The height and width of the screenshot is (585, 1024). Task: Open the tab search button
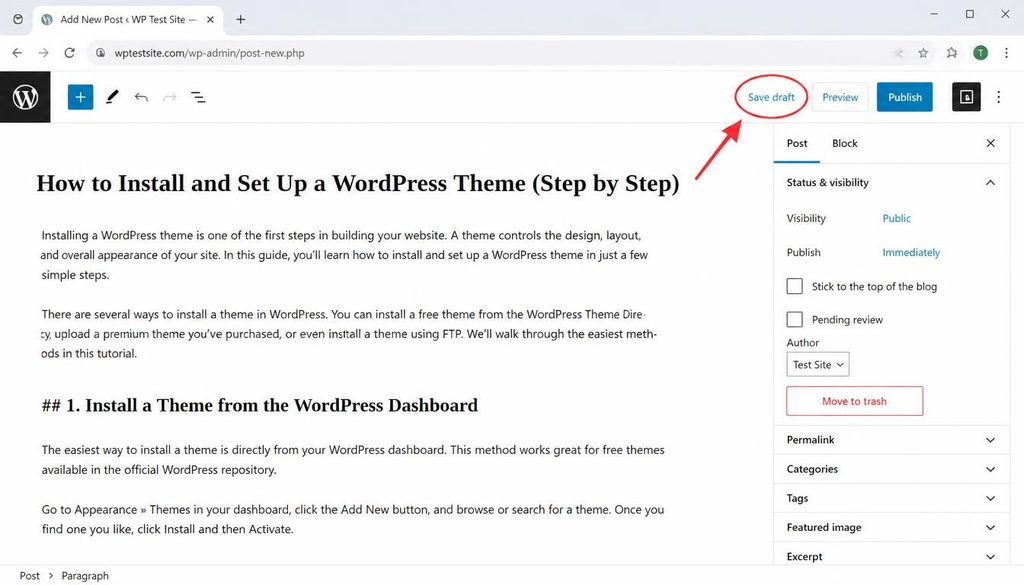(x=18, y=20)
